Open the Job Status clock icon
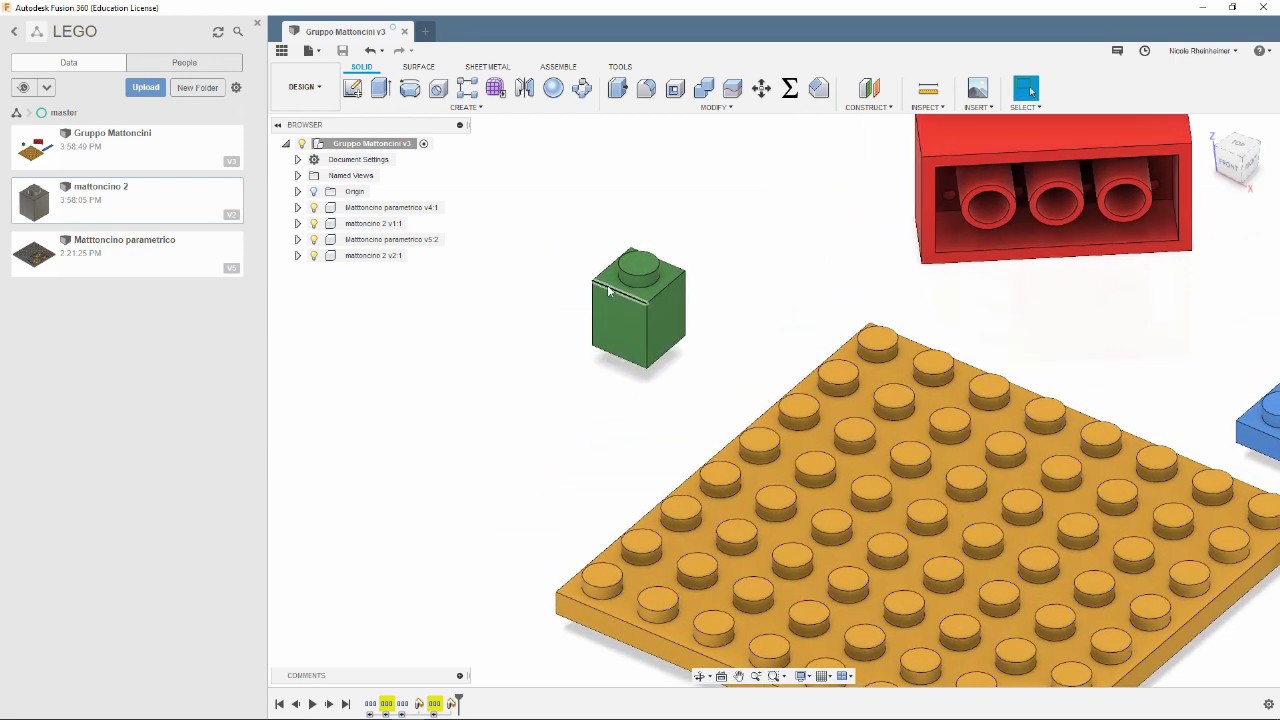 click(x=1145, y=50)
